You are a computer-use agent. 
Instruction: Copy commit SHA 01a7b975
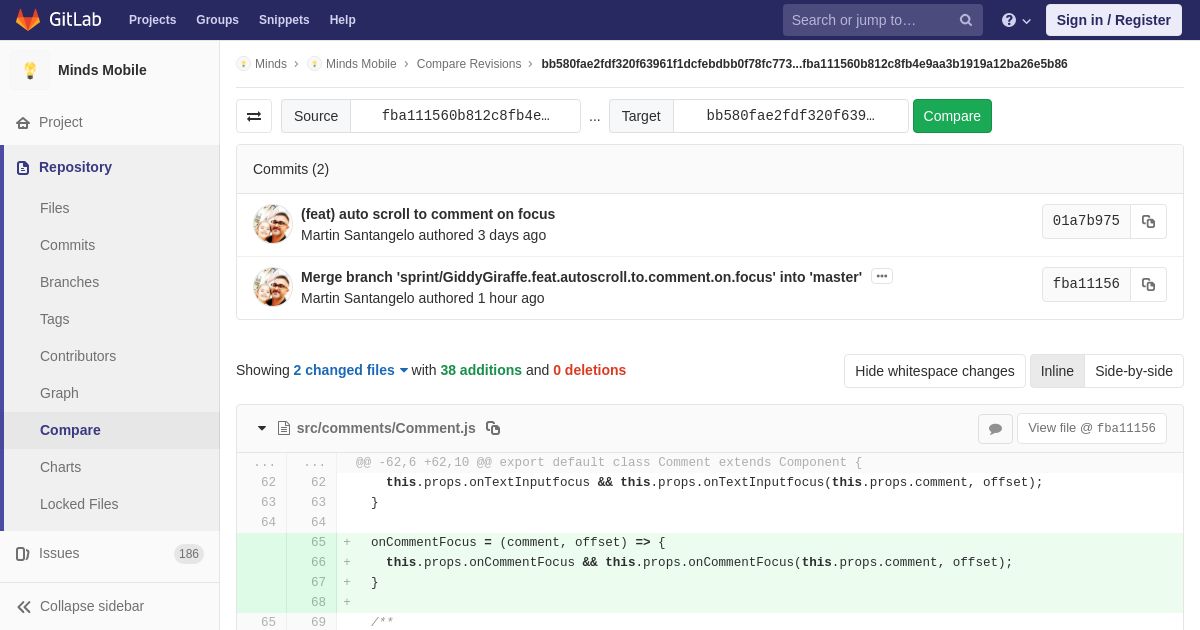(1148, 222)
